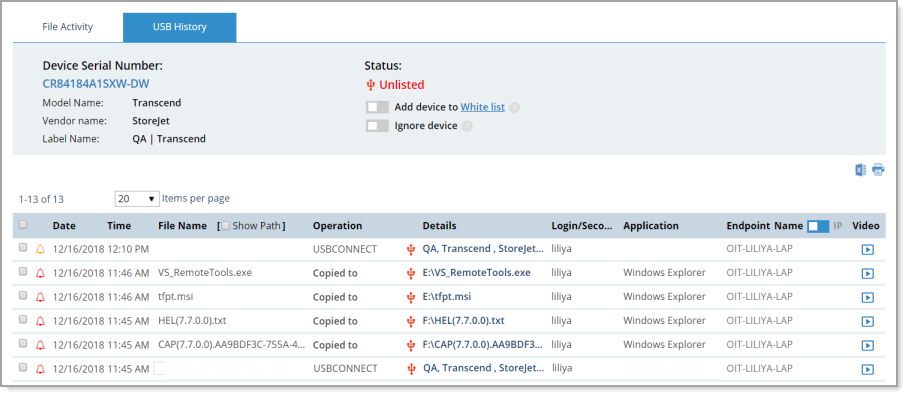The height and width of the screenshot is (397, 908).
Task: Click vendor name value StoreJet
Action: tap(151, 121)
